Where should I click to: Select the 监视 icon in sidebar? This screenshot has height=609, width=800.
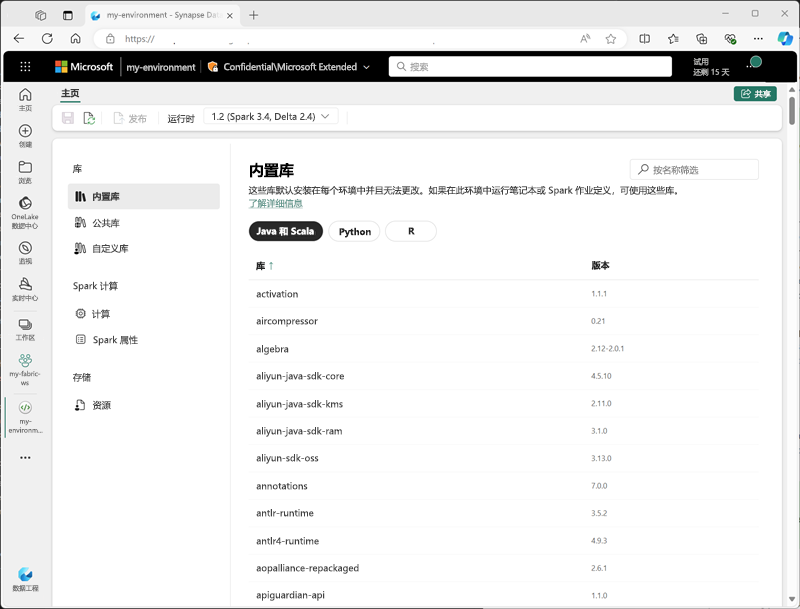pos(24,248)
